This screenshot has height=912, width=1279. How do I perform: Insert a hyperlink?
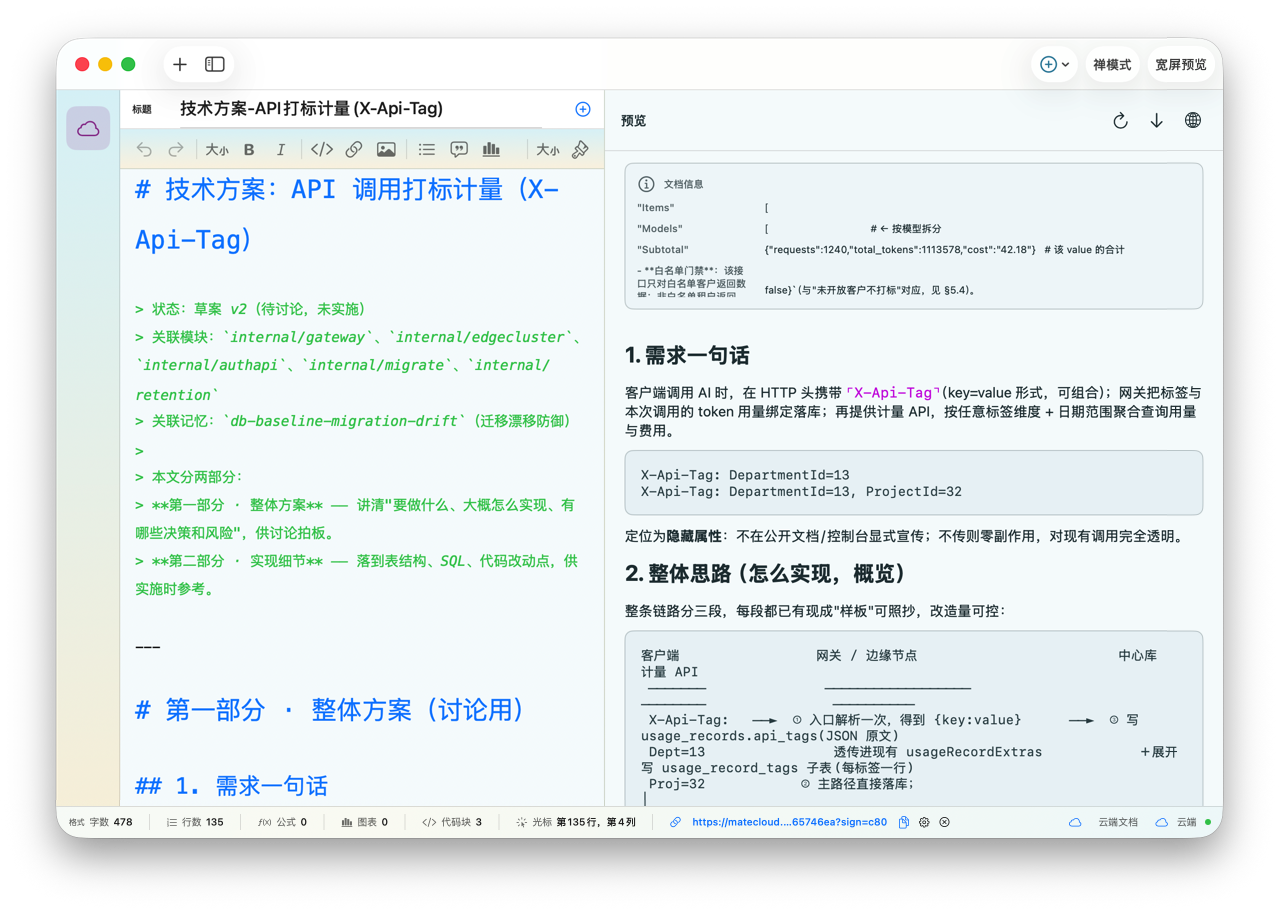pyautogui.click(x=353, y=150)
